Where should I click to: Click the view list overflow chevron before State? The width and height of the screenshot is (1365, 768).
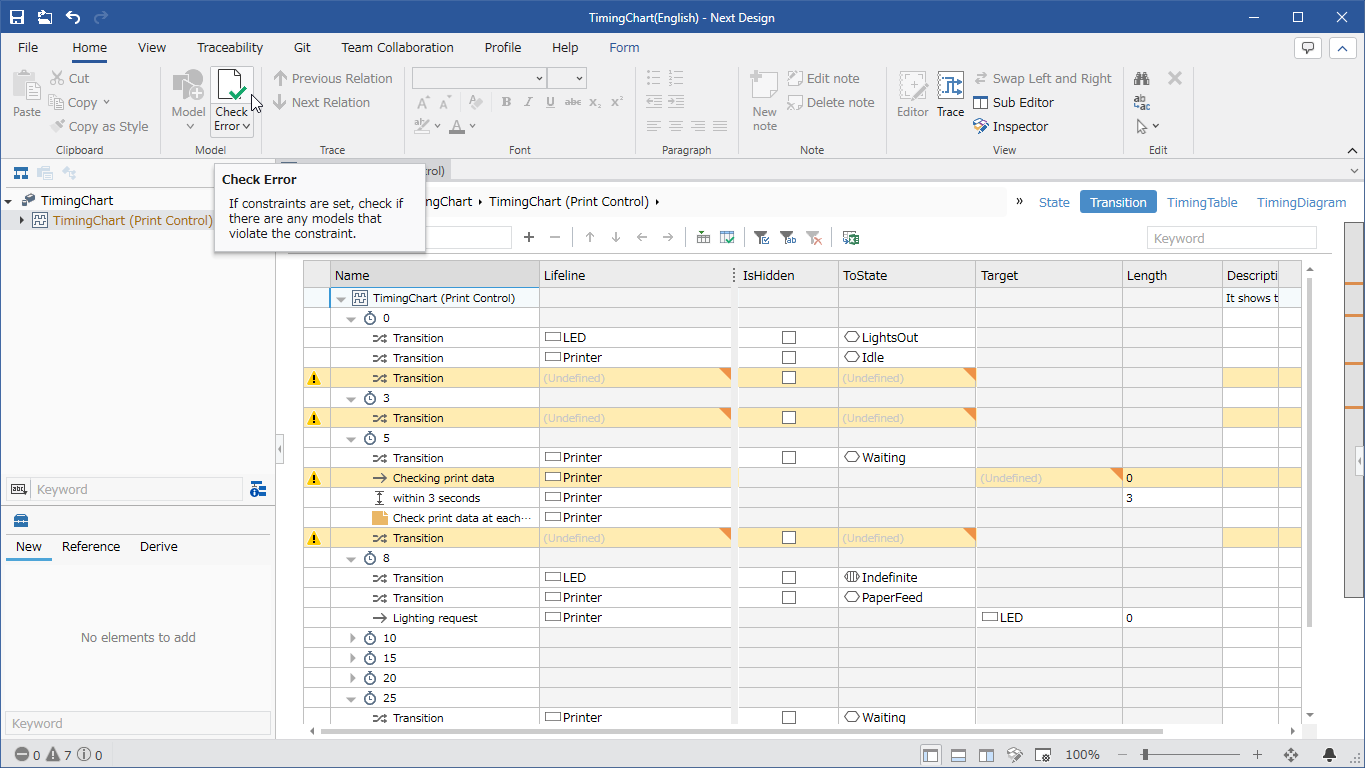(x=1020, y=201)
